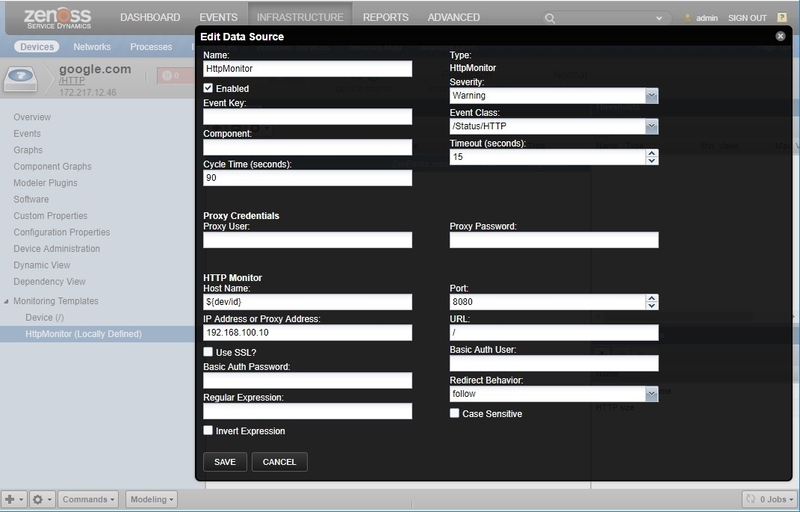Click the Cycle Time input field
The height and width of the screenshot is (512, 800).
coord(308,178)
